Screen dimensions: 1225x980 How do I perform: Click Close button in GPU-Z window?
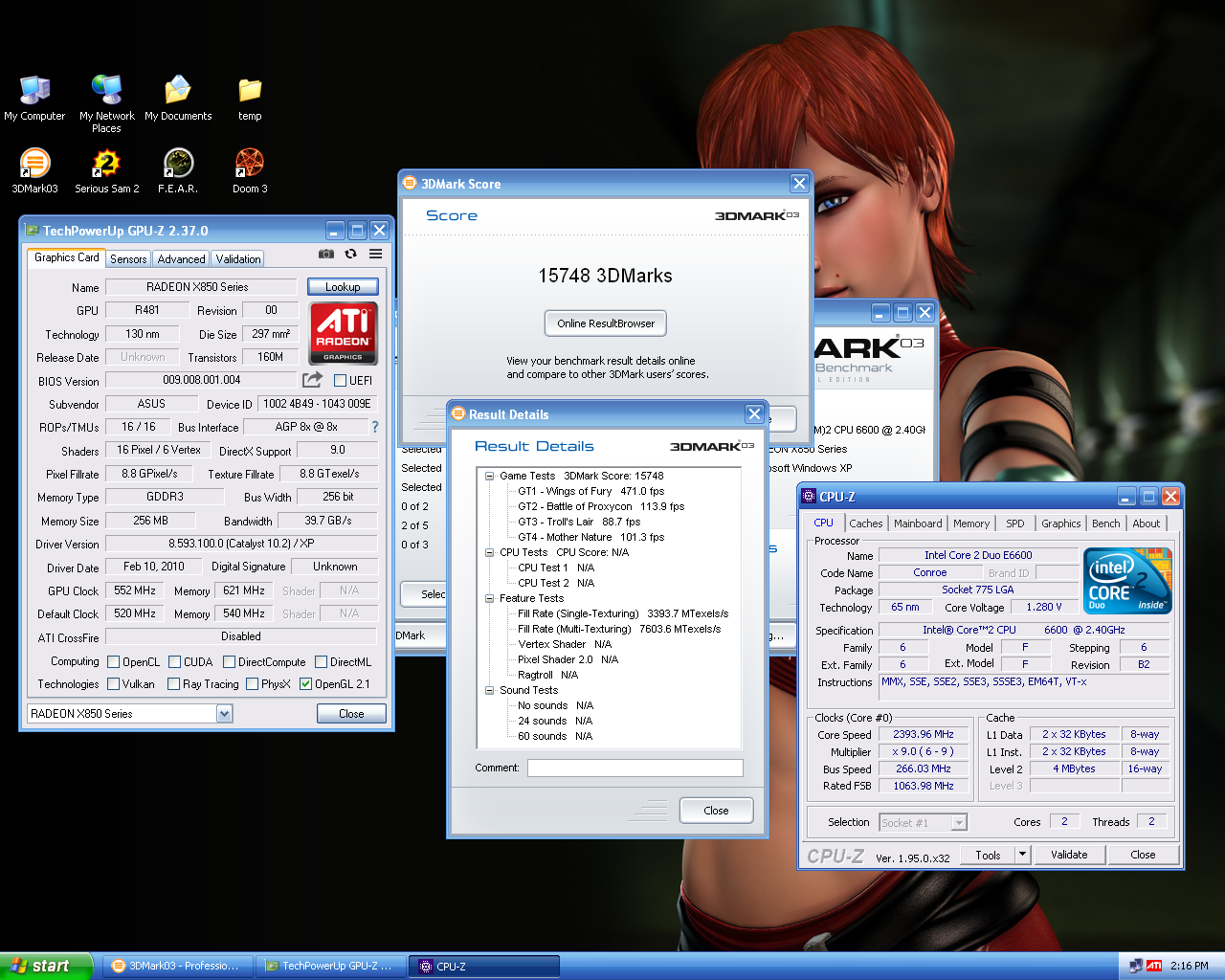tap(351, 714)
